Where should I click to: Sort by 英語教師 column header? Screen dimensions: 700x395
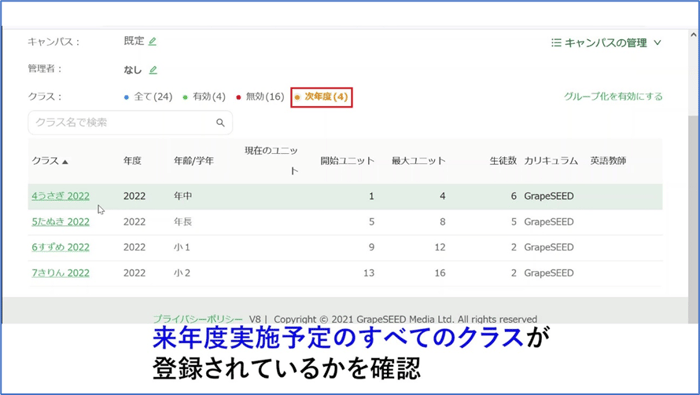[x=608, y=161]
